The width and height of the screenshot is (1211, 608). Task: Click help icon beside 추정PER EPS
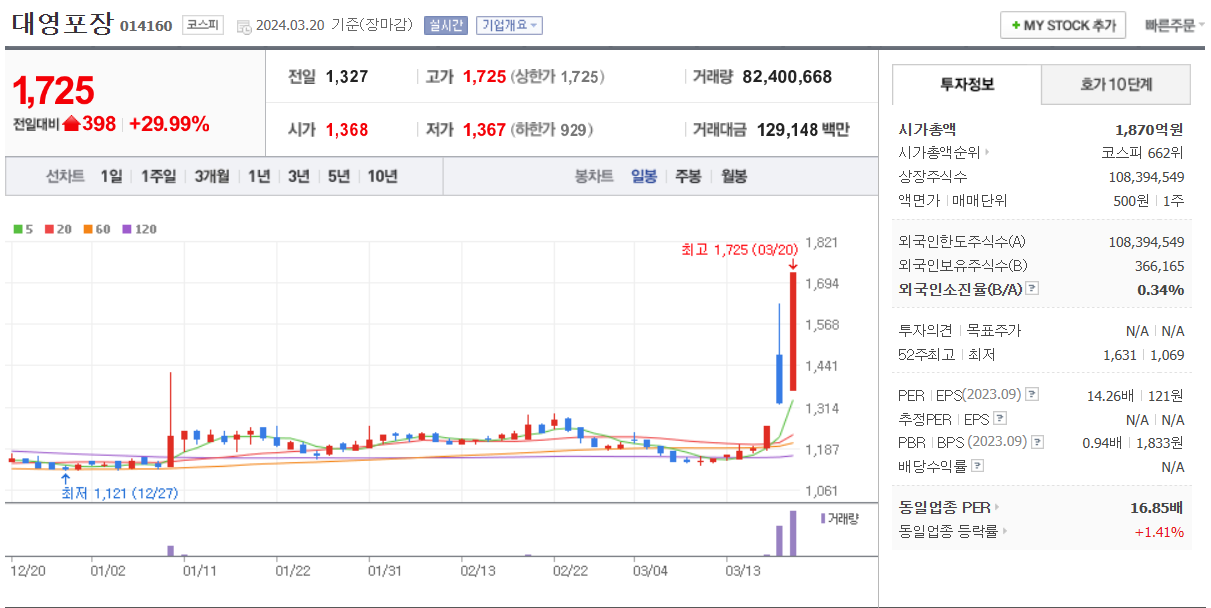click(1000, 419)
